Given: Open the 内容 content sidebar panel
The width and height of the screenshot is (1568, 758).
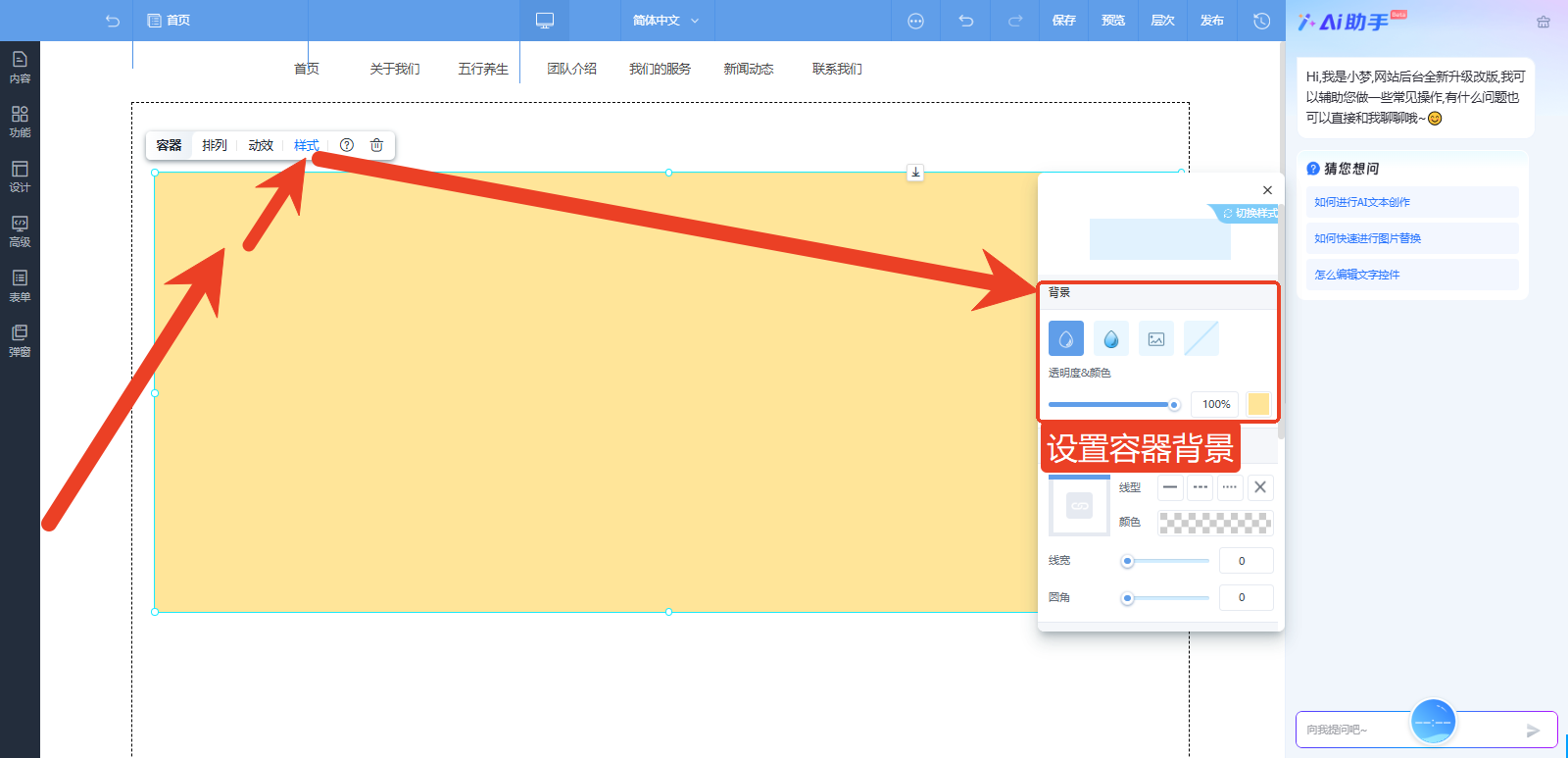Looking at the screenshot, I should (x=20, y=66).
